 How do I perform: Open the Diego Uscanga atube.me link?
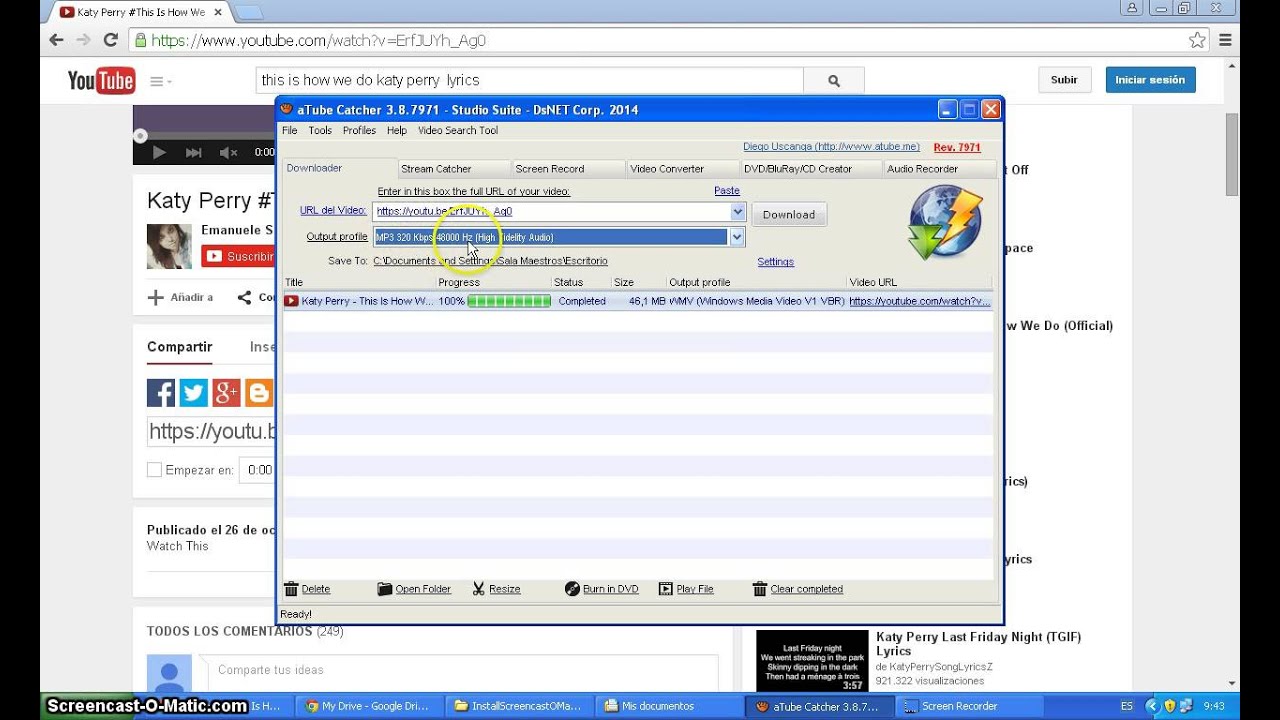click(831, 147)
